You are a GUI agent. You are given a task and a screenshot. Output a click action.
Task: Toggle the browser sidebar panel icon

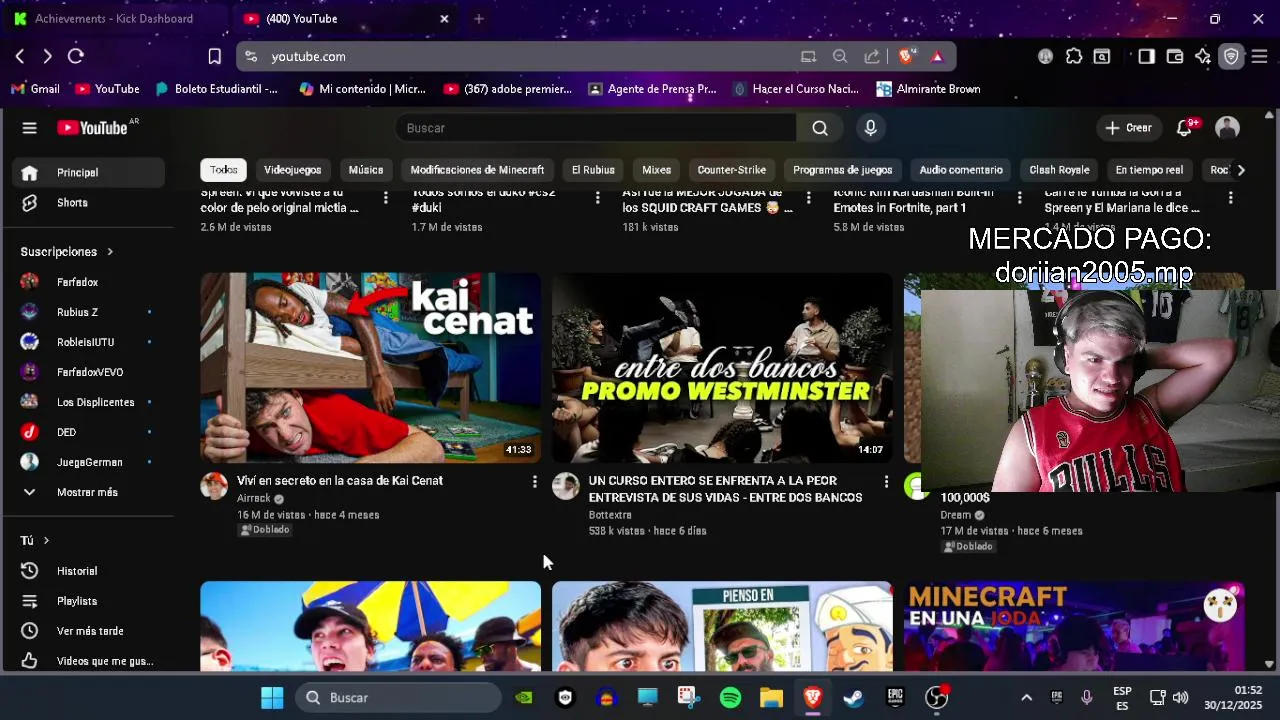(x=1146, y=57)
